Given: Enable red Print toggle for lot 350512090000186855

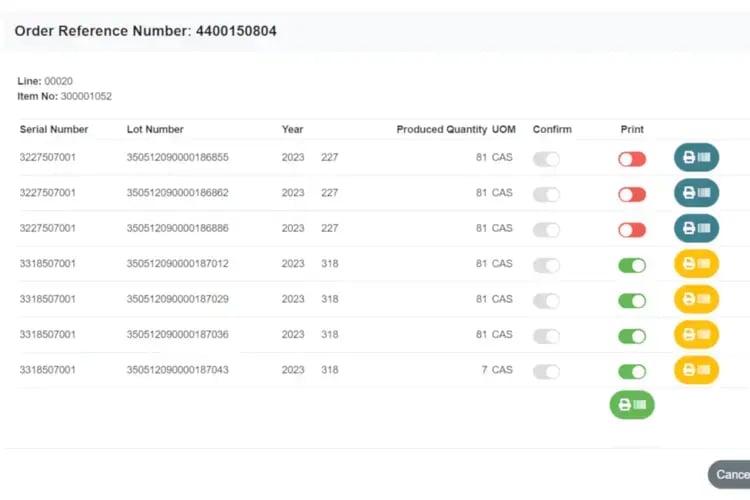Looking at the screenshot, I should (x=632, y=159).
